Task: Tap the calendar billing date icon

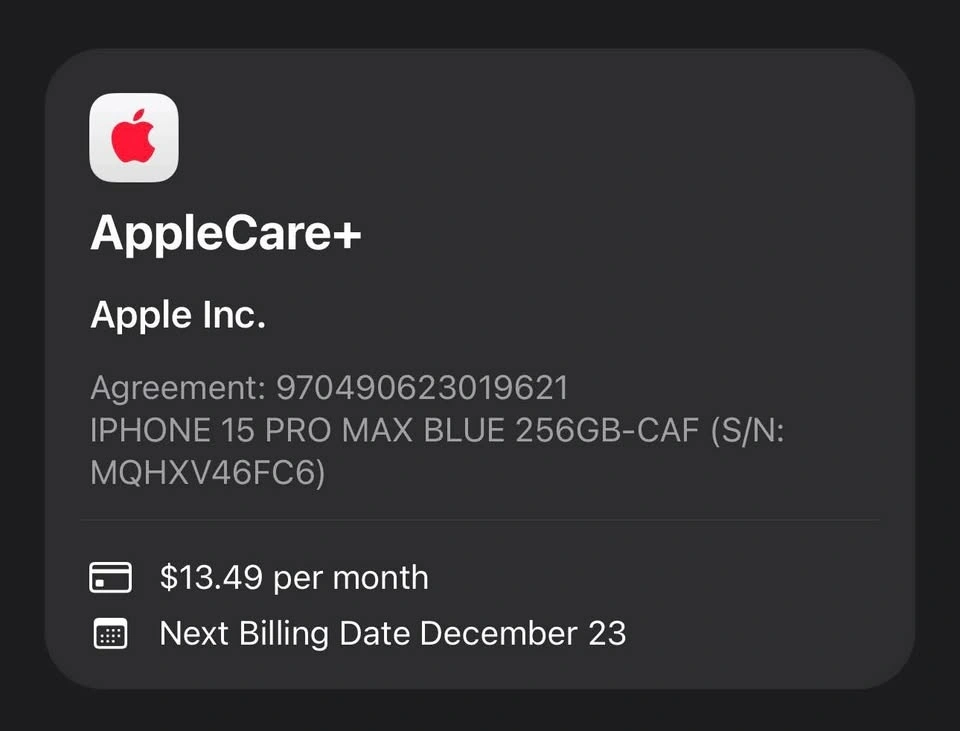Action: 110,634
